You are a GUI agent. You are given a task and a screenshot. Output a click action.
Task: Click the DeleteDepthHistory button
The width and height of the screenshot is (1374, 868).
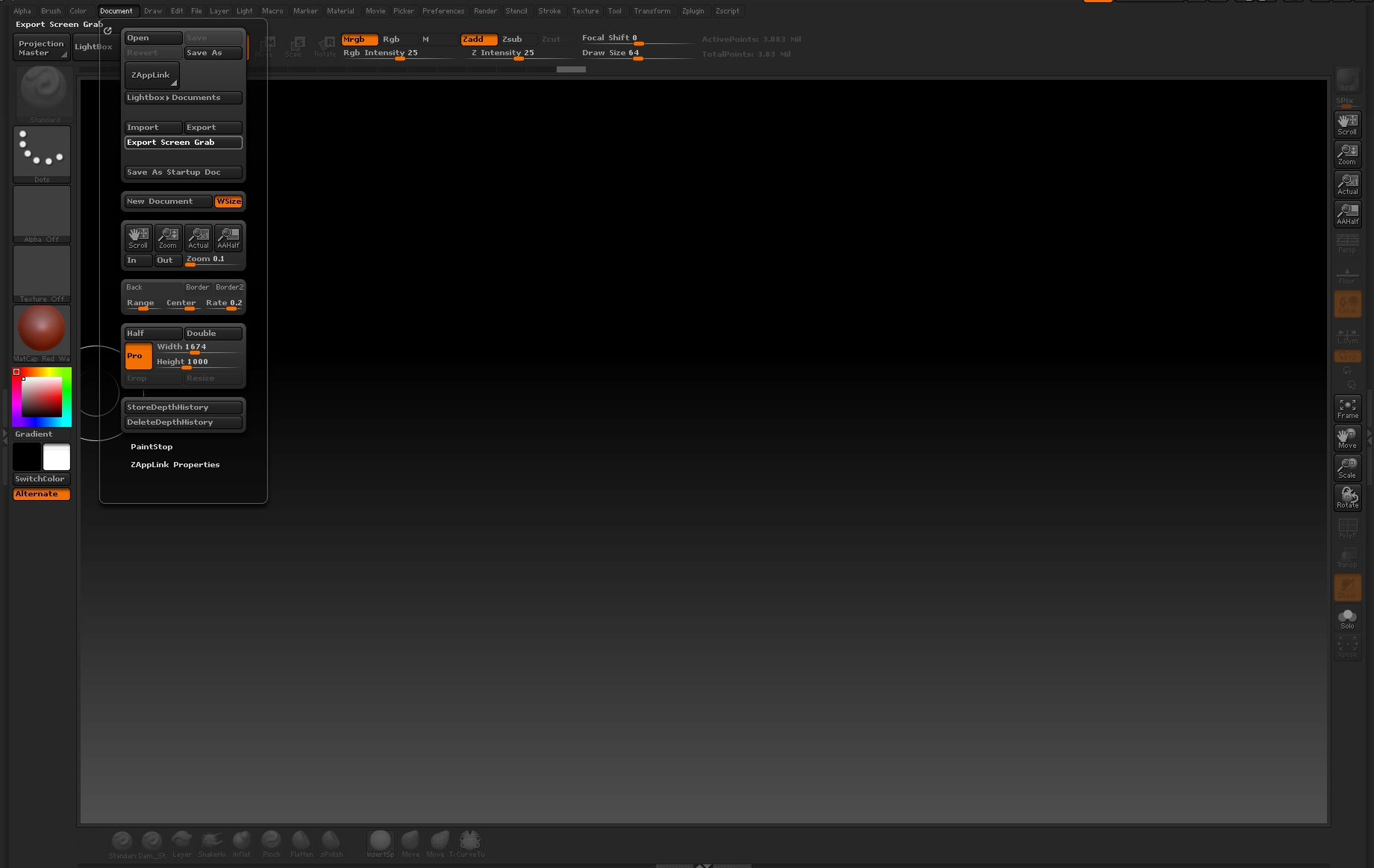(x=183, y=422)
